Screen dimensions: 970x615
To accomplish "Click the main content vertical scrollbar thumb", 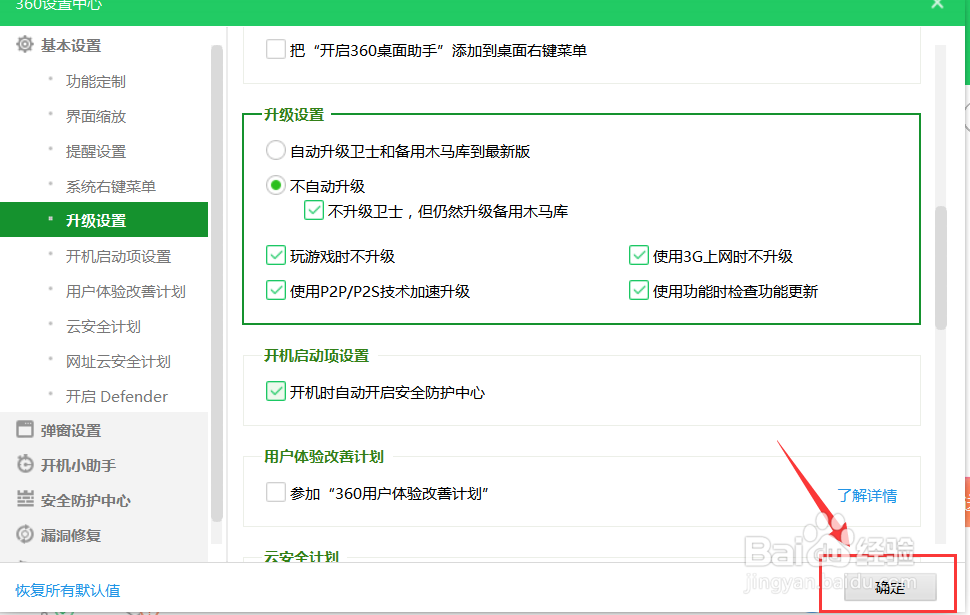I will point(941,267).
